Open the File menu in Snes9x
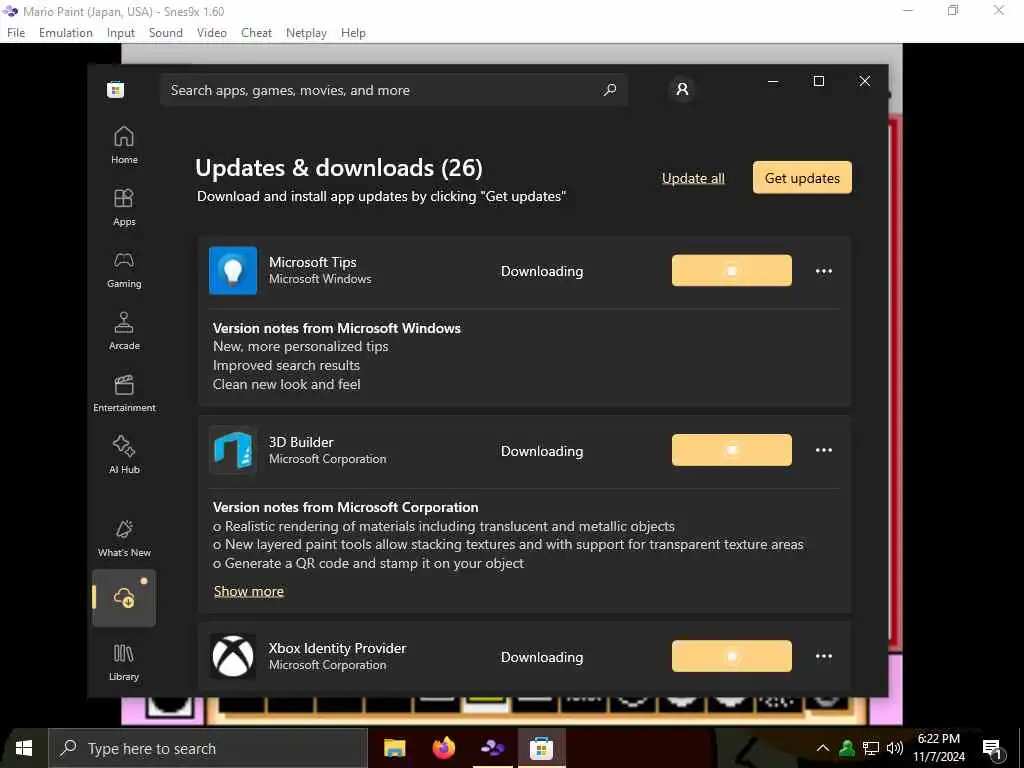The width and height of the screenshot is (1024, 768). [16, 33]
